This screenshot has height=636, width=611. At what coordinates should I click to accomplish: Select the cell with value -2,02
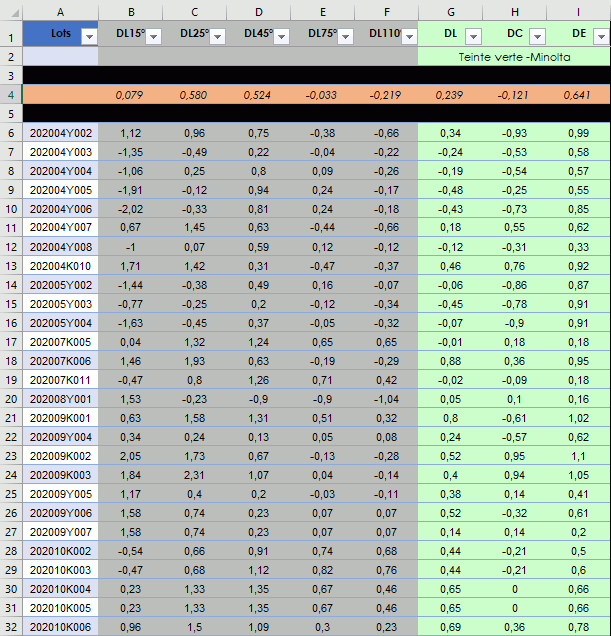130,209
